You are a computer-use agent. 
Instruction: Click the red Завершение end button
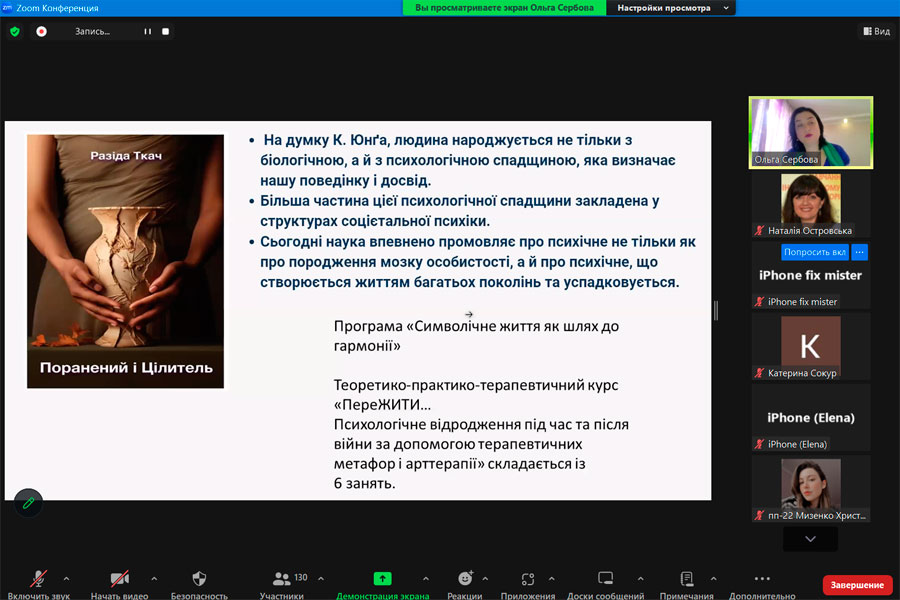click(858, 585)
